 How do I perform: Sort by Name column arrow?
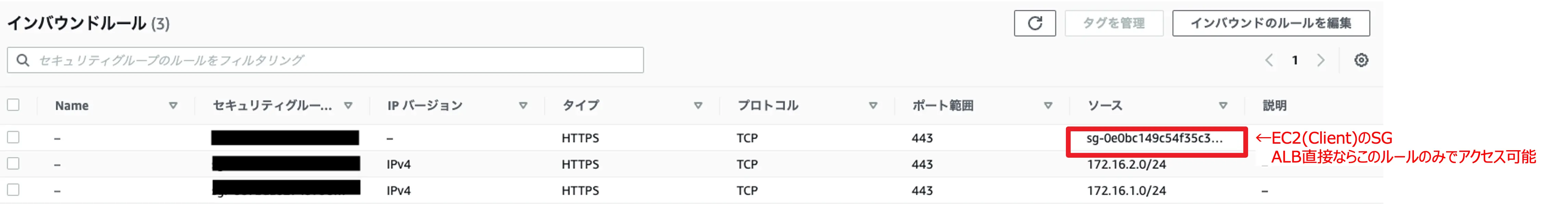pyautogui.click(x=173, y=106)
